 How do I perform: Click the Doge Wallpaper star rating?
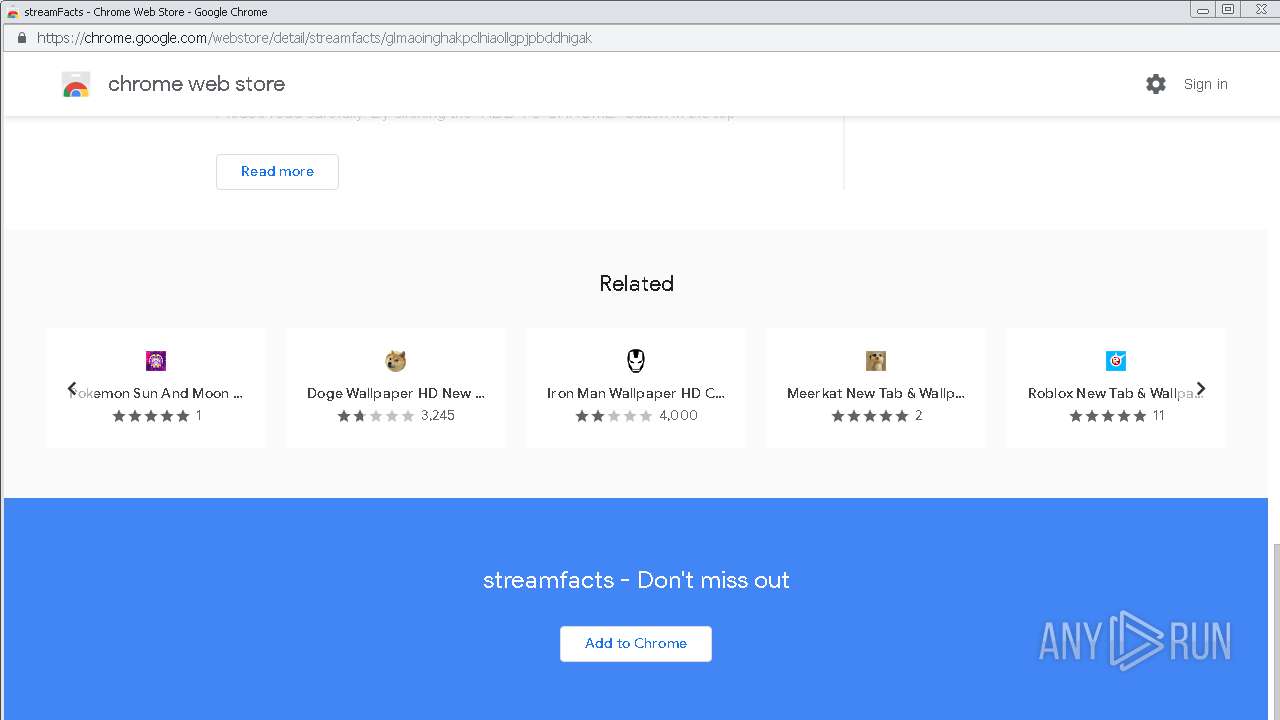[376, 416]
